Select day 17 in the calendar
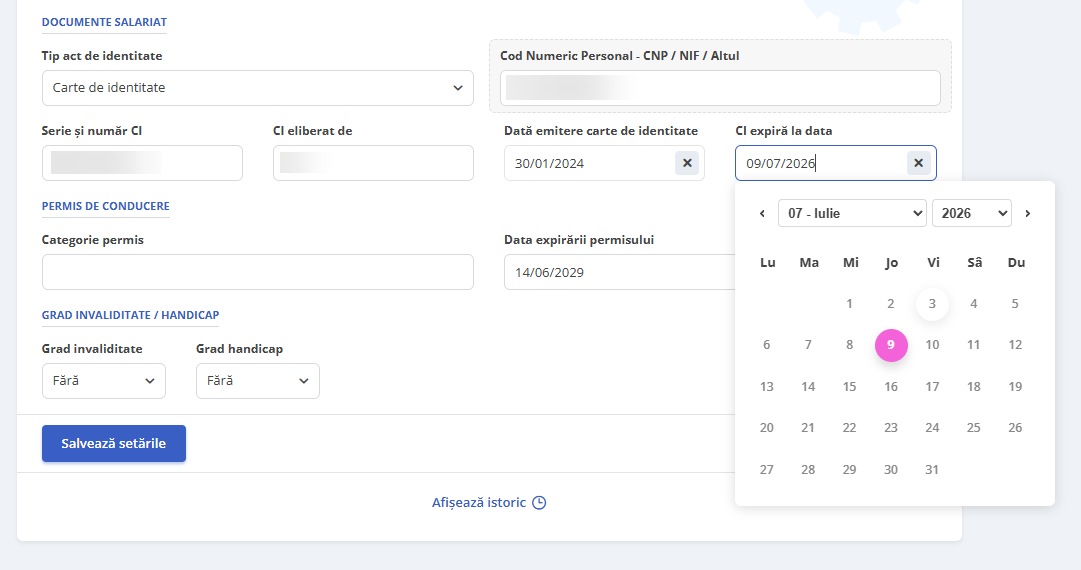 coord(932,387)
